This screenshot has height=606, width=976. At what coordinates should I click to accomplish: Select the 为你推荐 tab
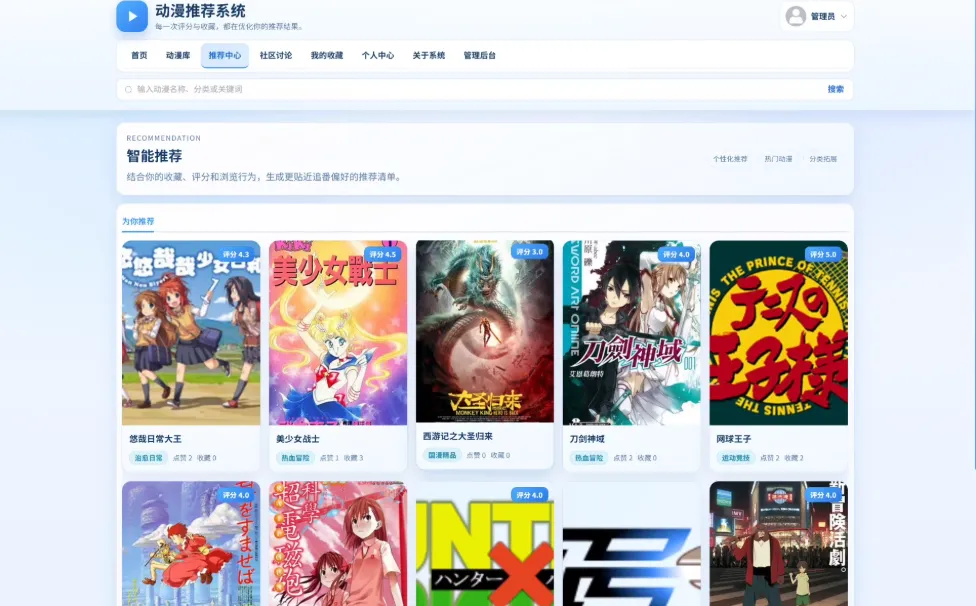138,221
